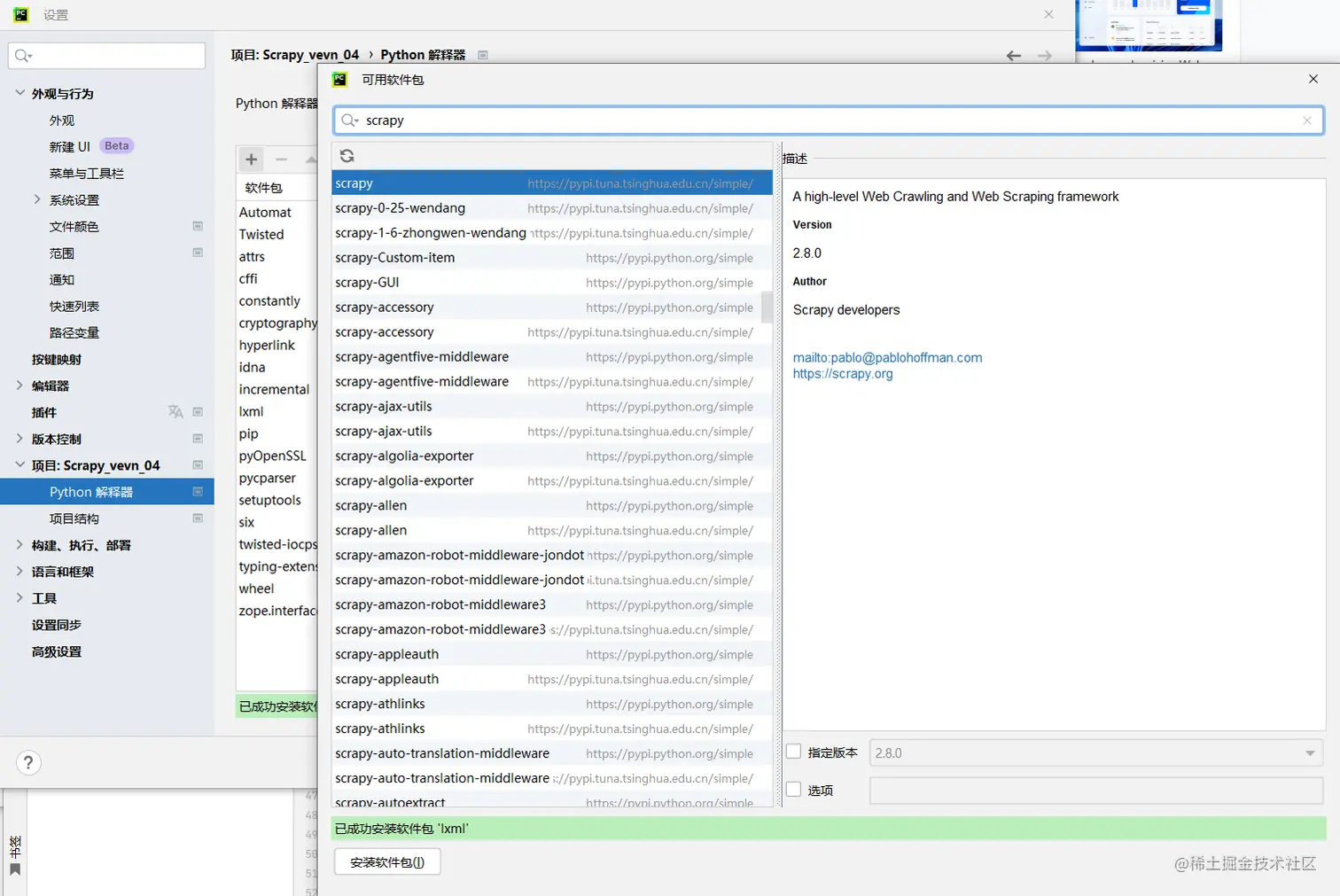Select 外观 in settings tree

(62, 121)
